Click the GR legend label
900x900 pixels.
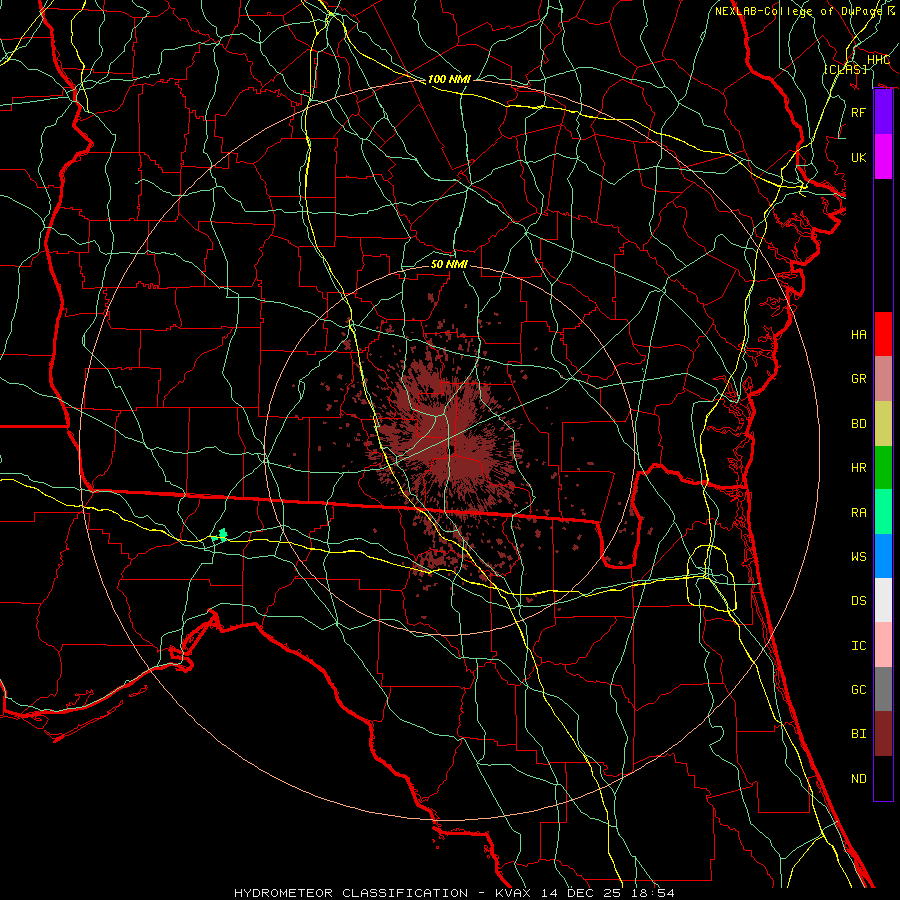coord(859,379)
